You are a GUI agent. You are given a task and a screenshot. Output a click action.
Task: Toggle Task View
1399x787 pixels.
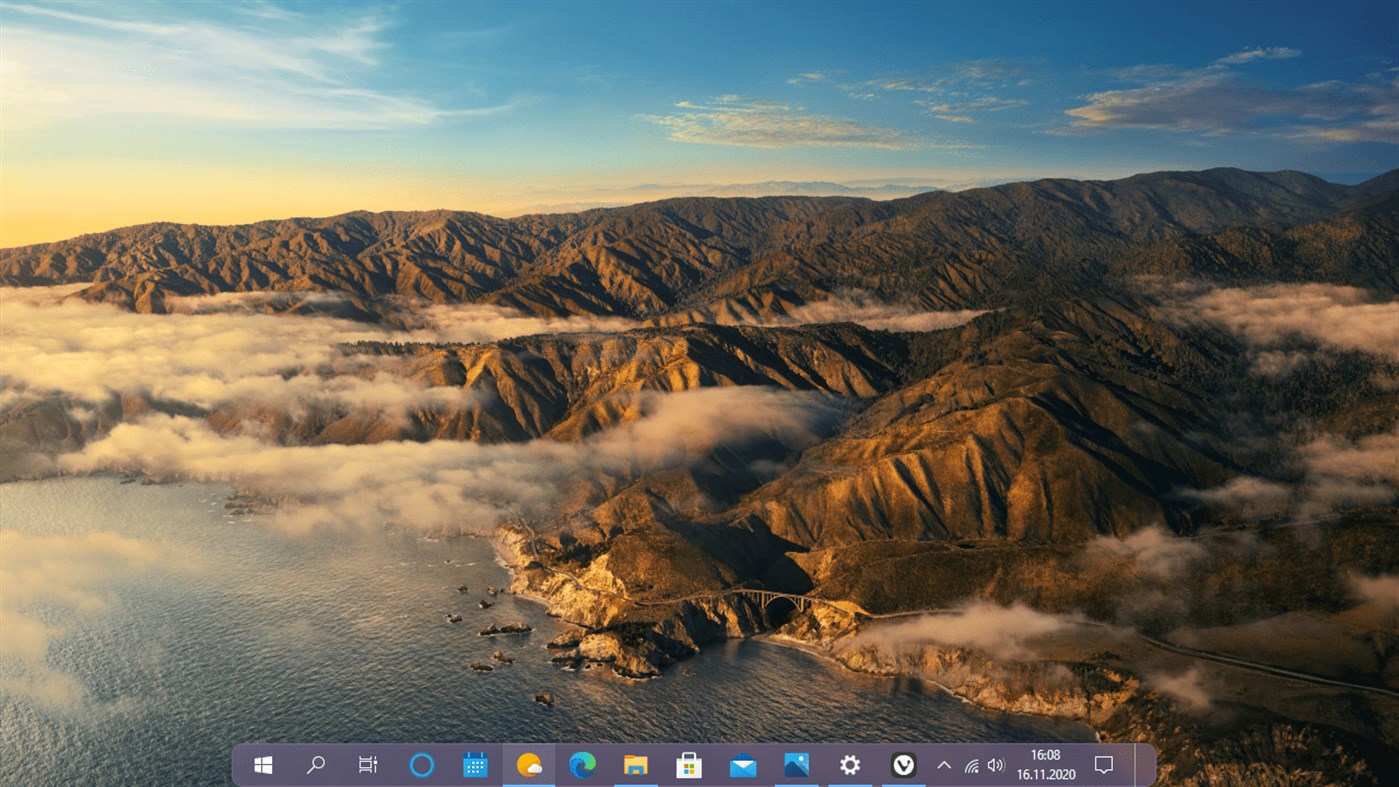pyautogui.click(x=367, y=764)
